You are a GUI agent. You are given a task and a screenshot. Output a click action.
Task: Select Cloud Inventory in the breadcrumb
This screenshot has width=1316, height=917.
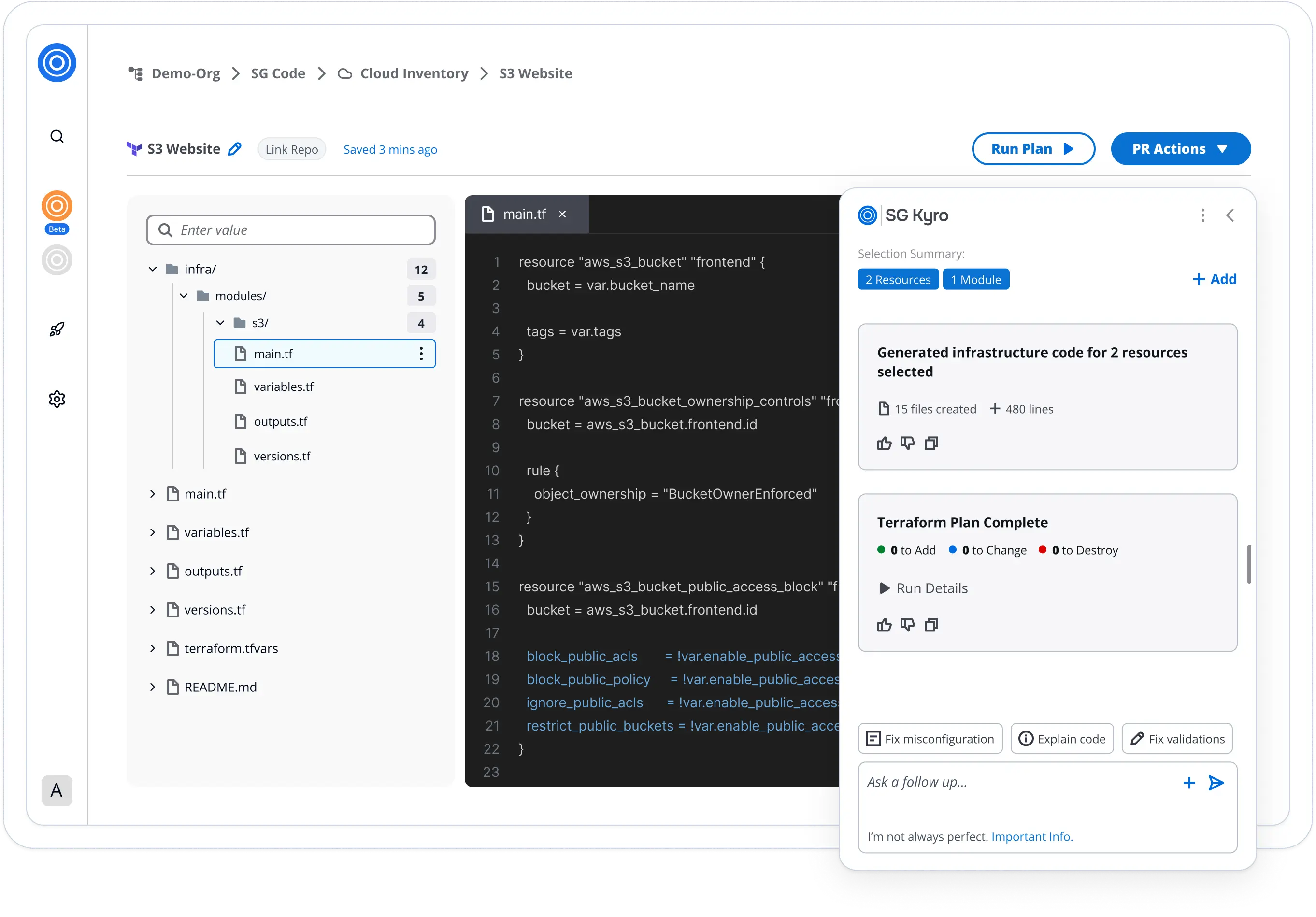[x=414, y=73]
